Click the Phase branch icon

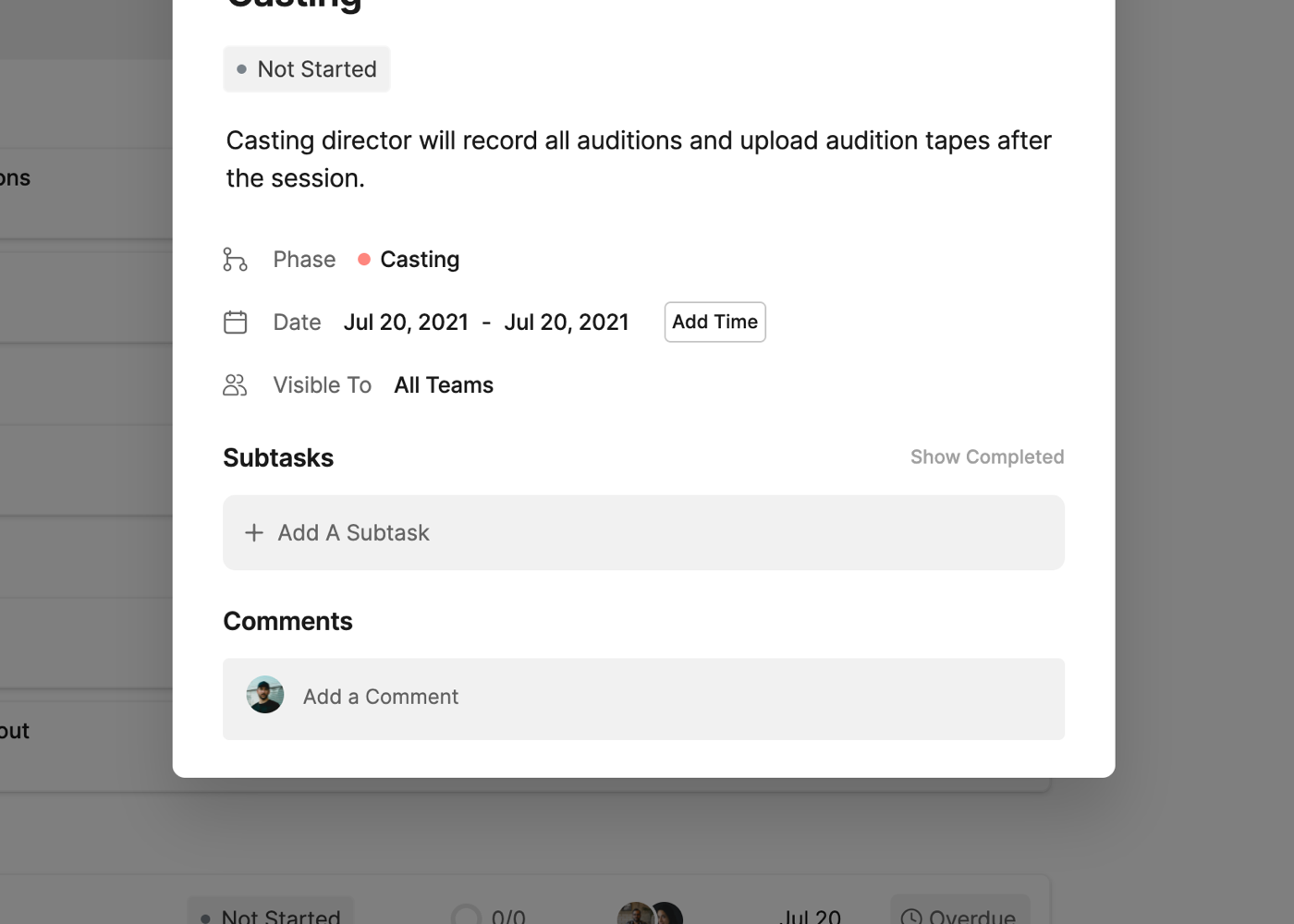[236, 260]
